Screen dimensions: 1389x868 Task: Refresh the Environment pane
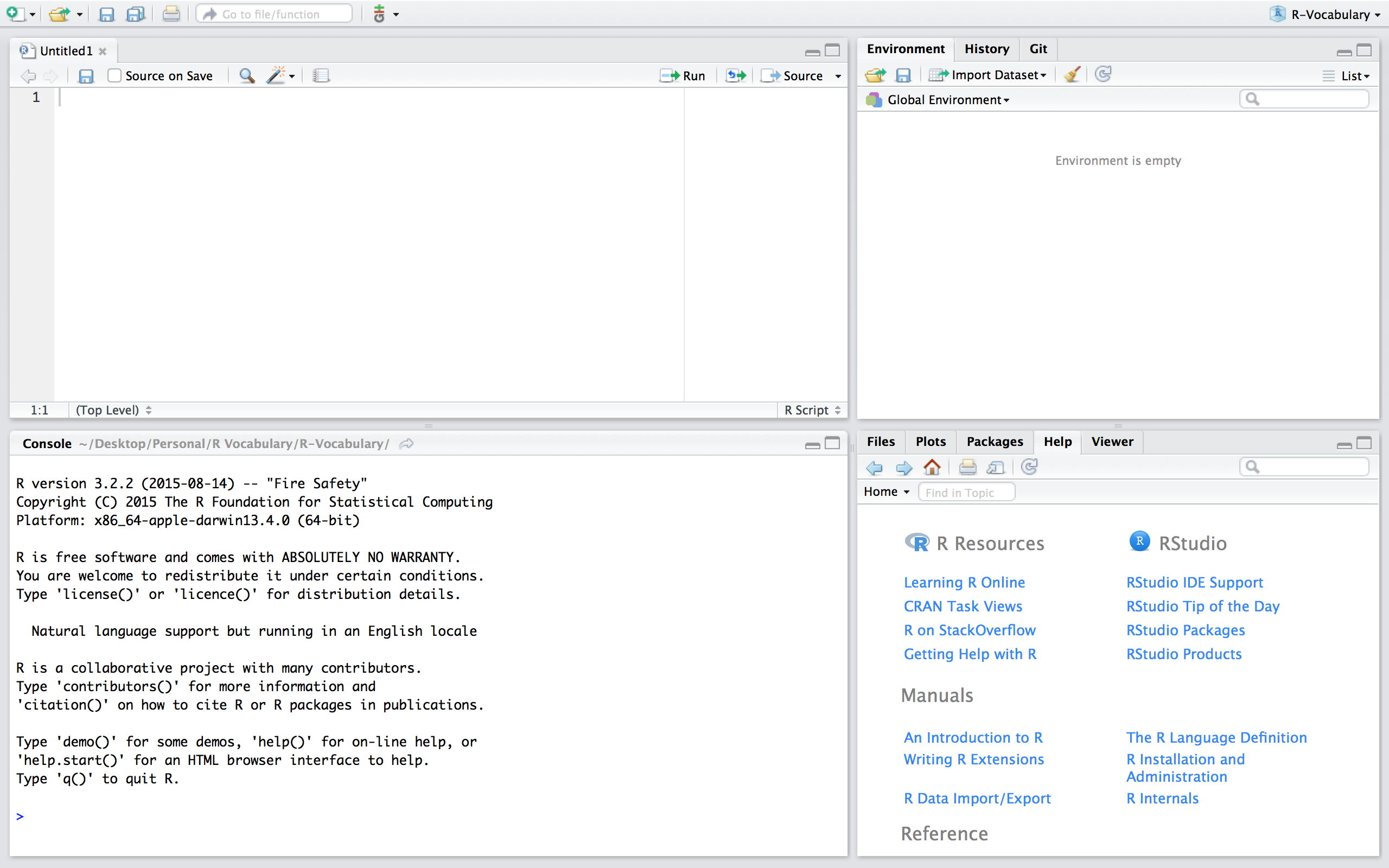(1103, 75)
